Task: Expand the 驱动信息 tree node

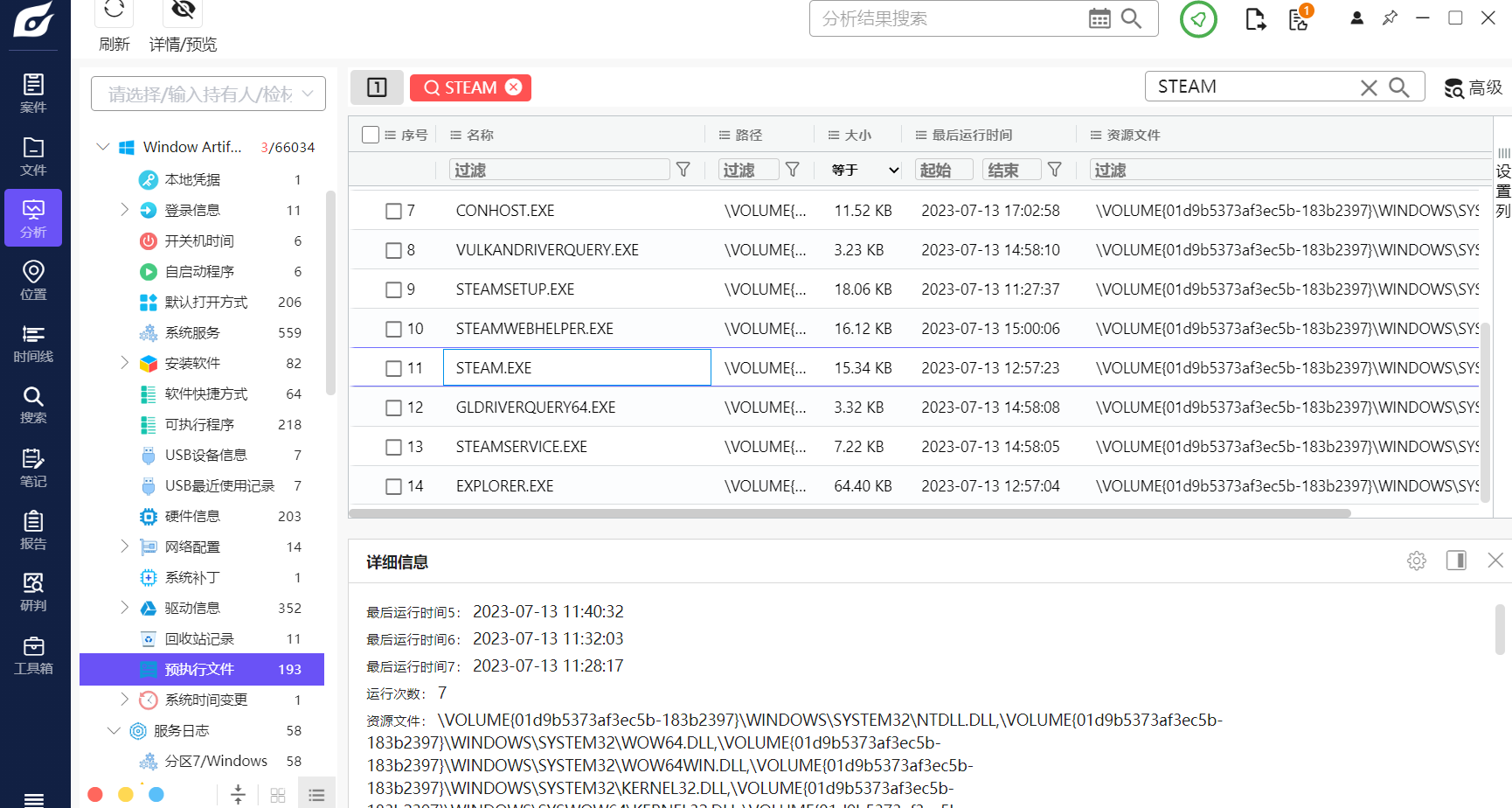Action: click(x=124, y=608)
